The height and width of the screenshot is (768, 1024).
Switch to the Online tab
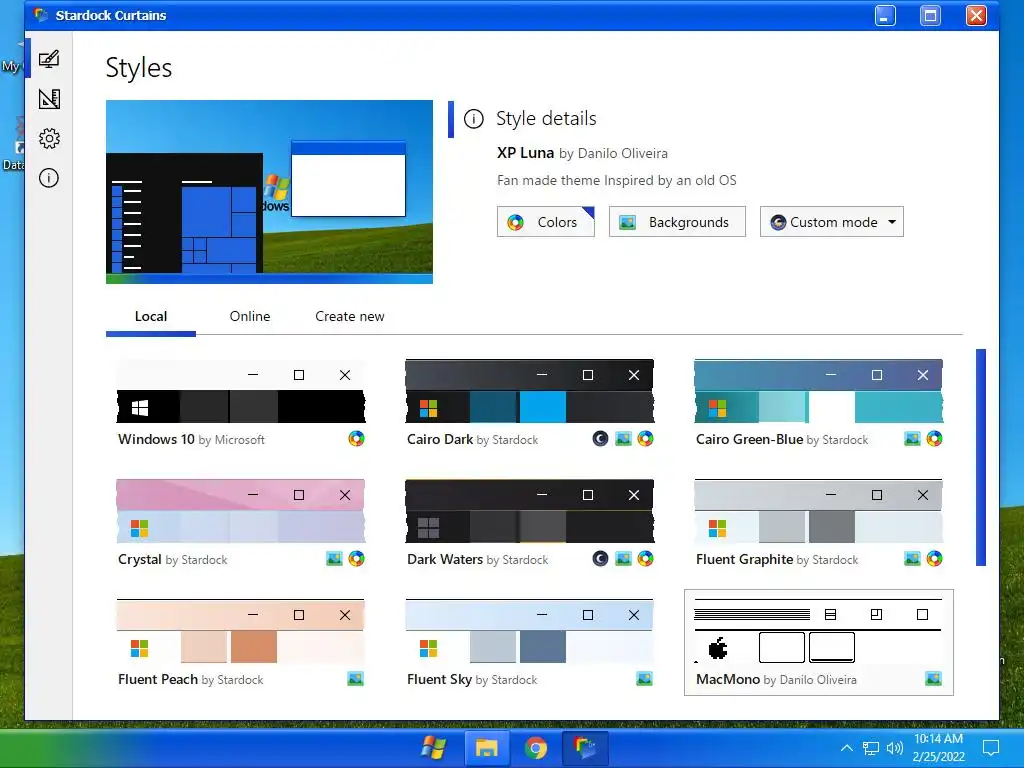point(250,317)
